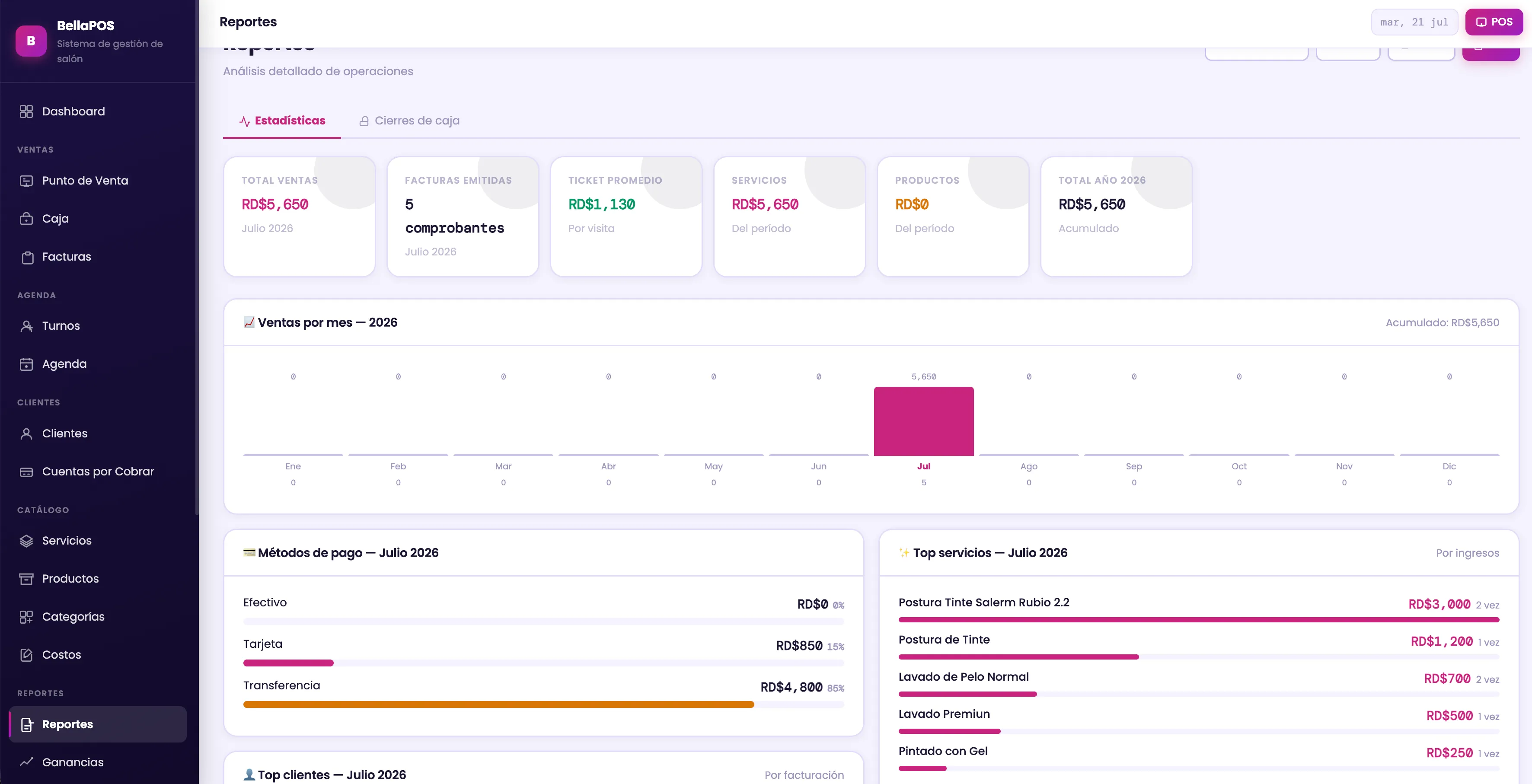The image size is (1532, 784).
Task: Click the Ago month label
Action: 1029,467
